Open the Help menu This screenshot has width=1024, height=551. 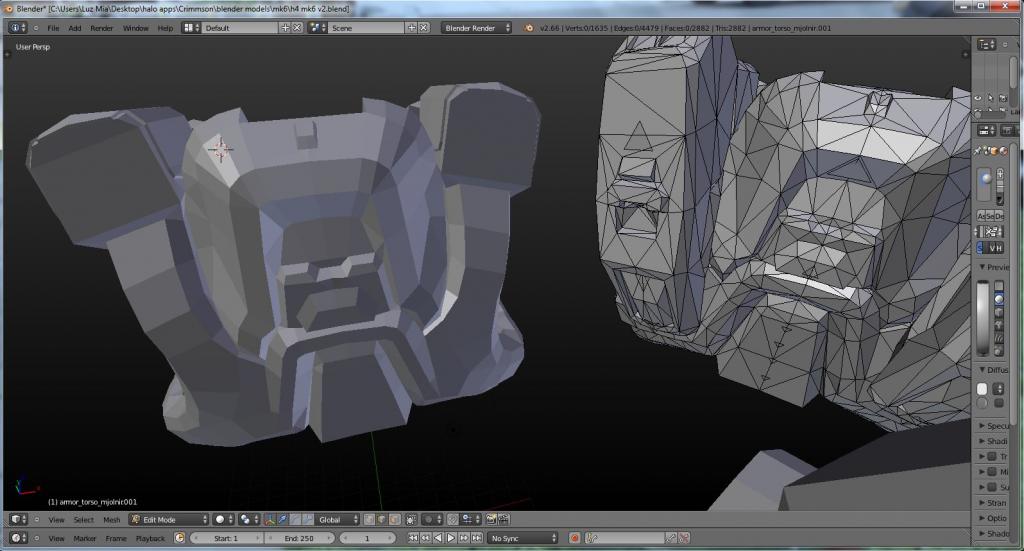165,28
